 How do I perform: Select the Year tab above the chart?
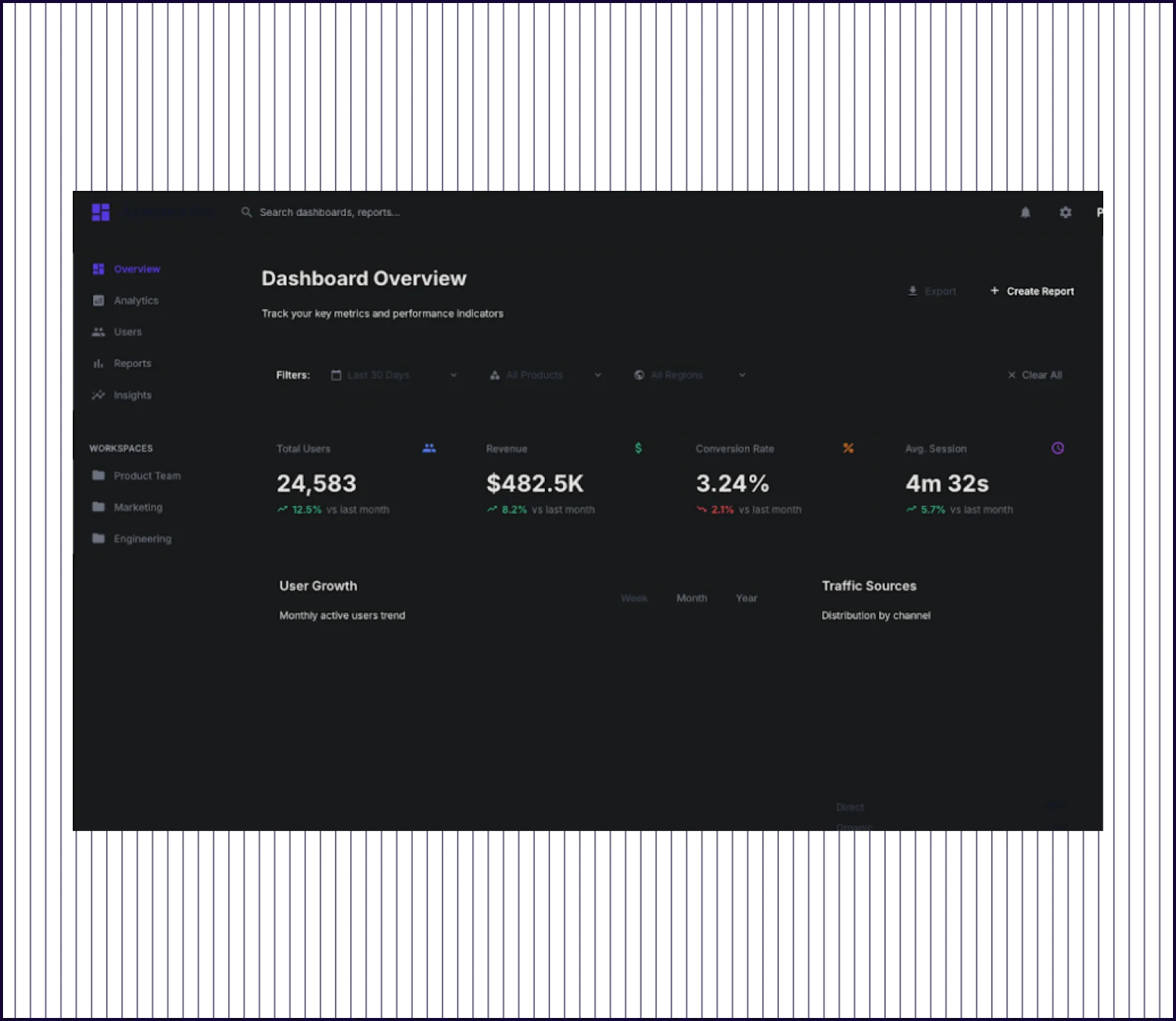click(x=746, y=598)
